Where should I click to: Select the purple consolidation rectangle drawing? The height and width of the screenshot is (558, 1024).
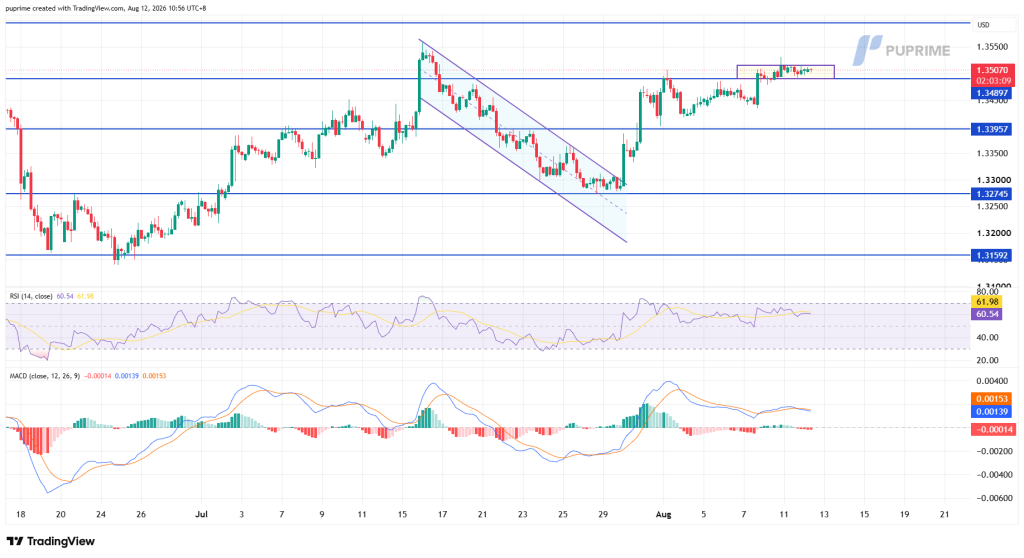click(786, 72)
